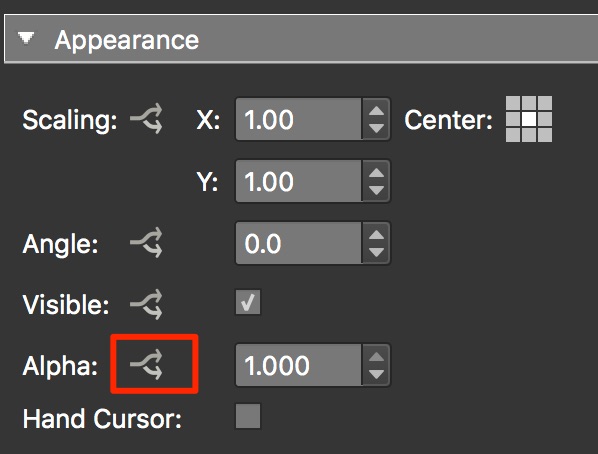Increase Scaling X value with up arrow

coord(376,111)
